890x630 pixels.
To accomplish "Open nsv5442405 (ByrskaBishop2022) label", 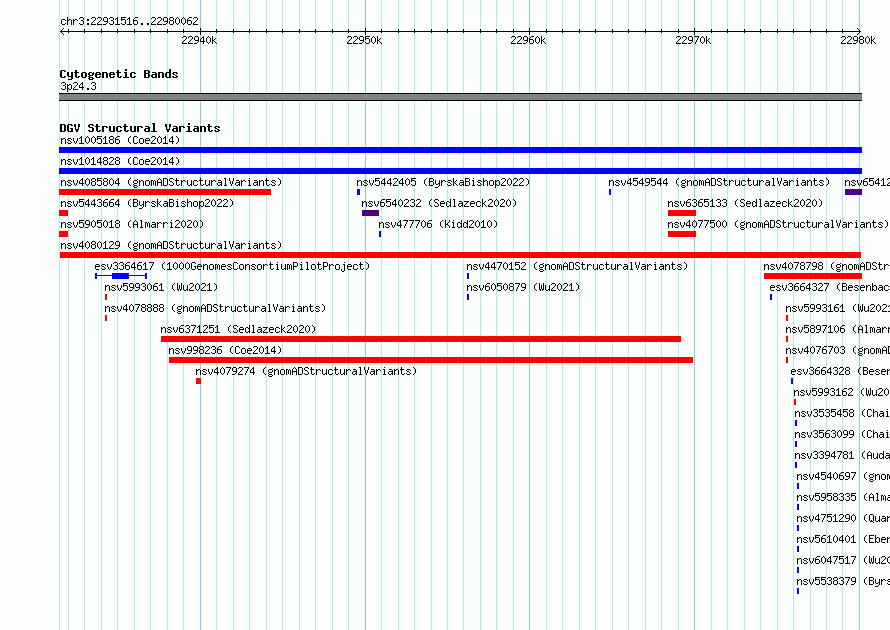I will click(x=443, y=182).
